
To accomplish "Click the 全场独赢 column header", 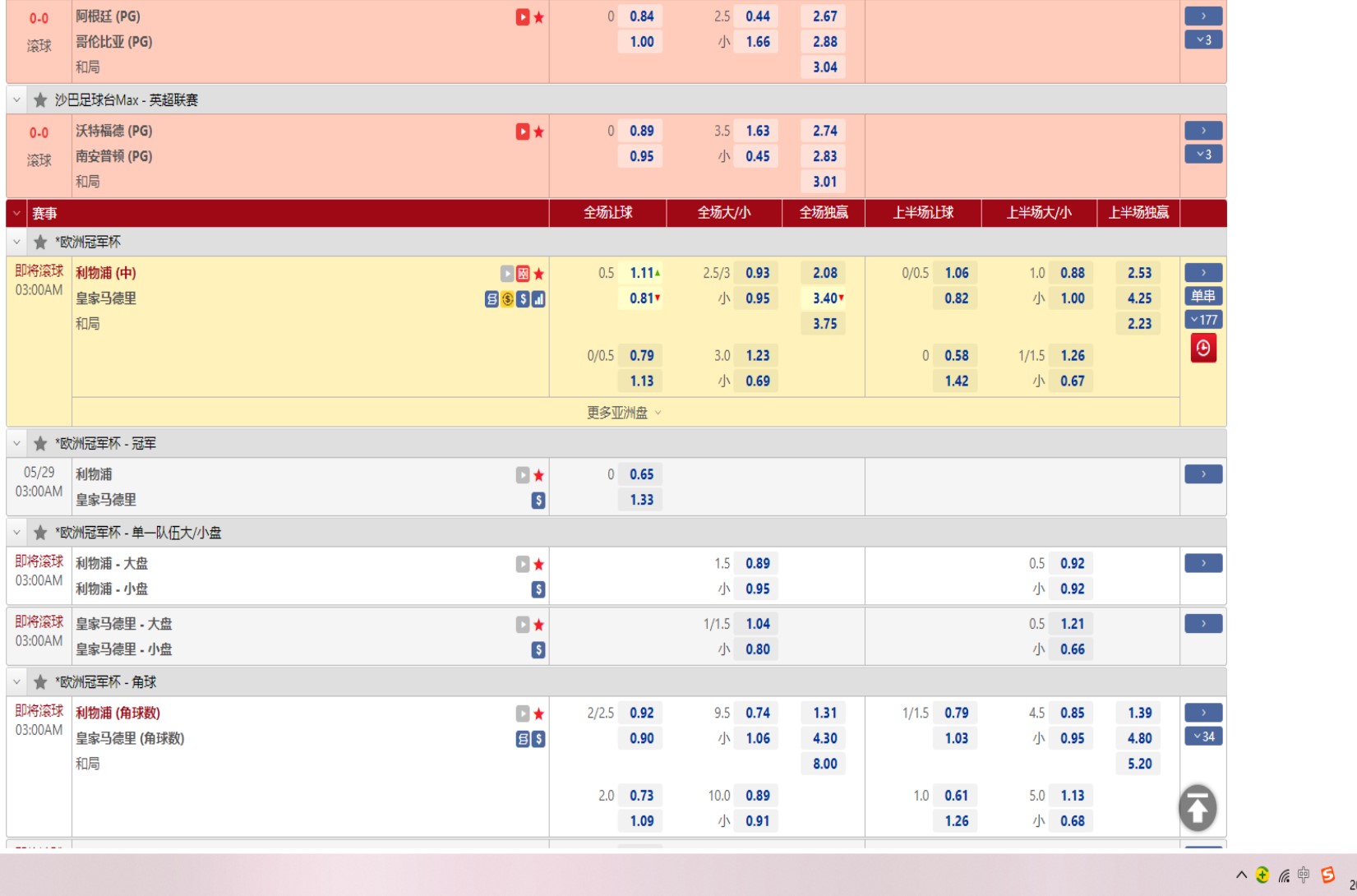I will pyautogui.click(x=824, y=213).
